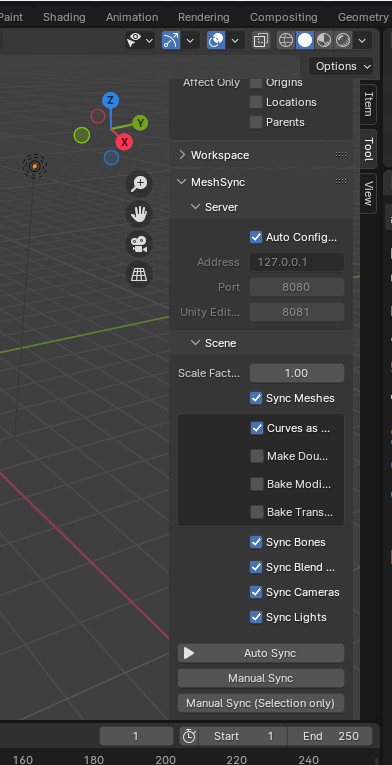Toggle the camera view icon

coord(139,244)
